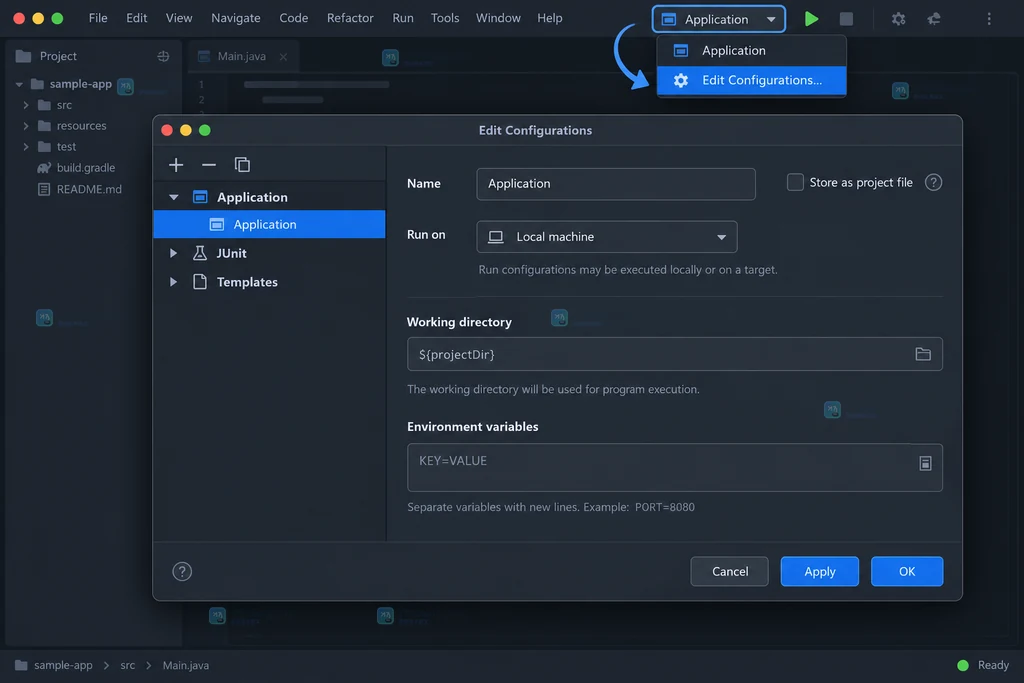The width and height of the screenshot is (1024, 683).
Task: Select Application entry in run dropdown list
Action: click(x=751, y=51)
